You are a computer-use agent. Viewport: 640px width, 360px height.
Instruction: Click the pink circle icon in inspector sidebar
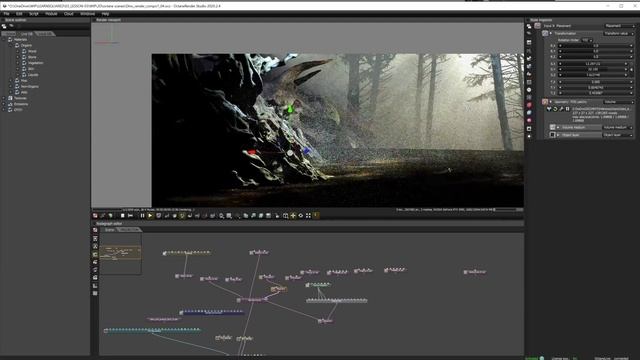[529, 105]
